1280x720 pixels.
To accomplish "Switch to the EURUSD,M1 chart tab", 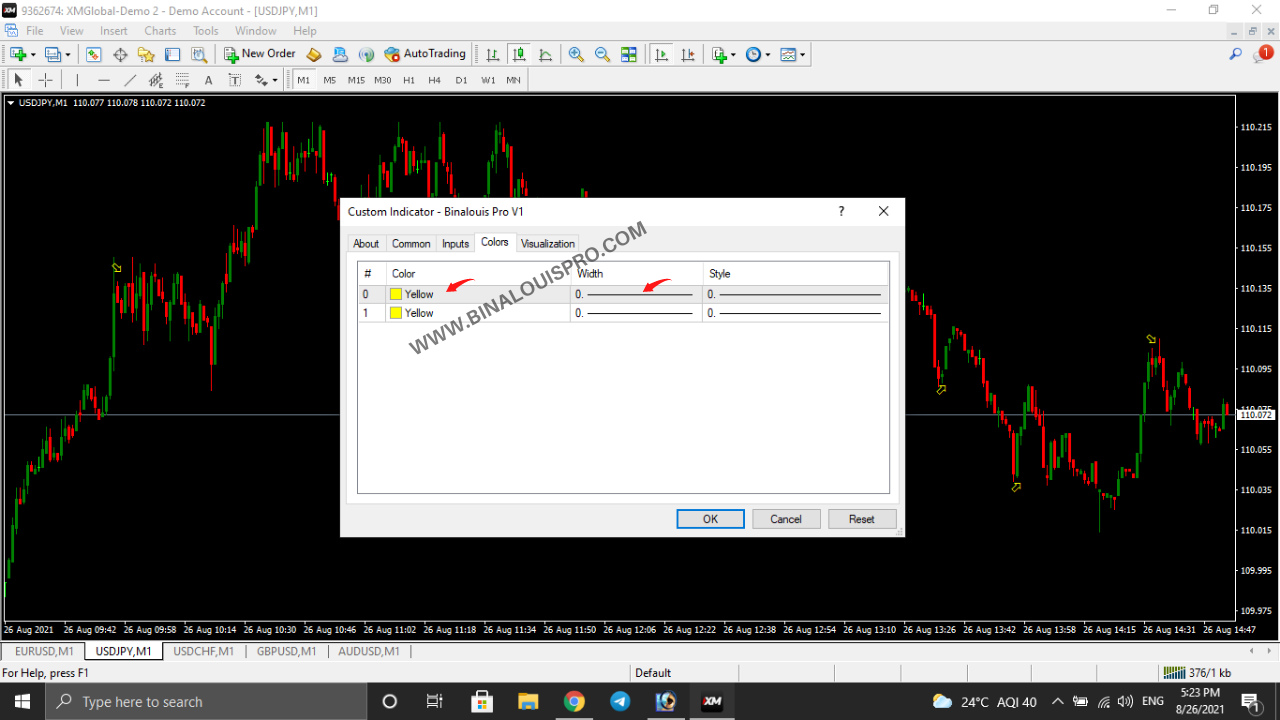I will [42, 651].
